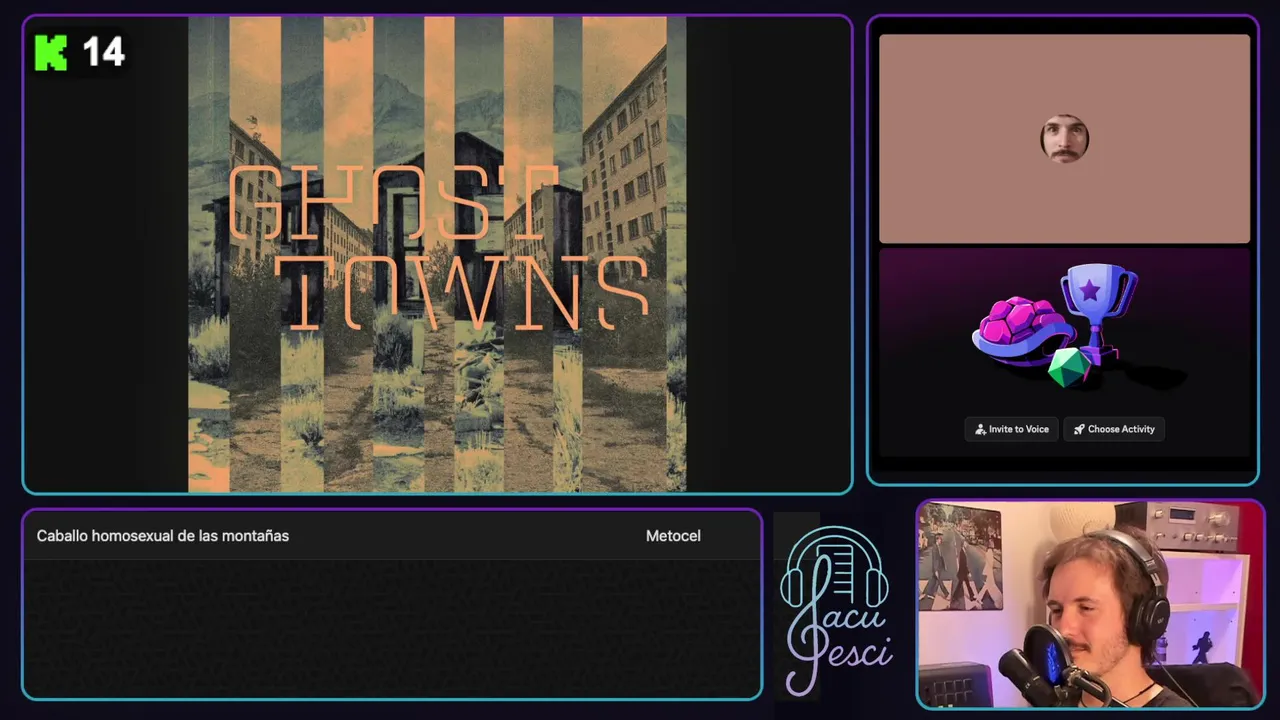Click the round mustached user avatar
Screen dimensions: 1280x720
(1064, 139)
